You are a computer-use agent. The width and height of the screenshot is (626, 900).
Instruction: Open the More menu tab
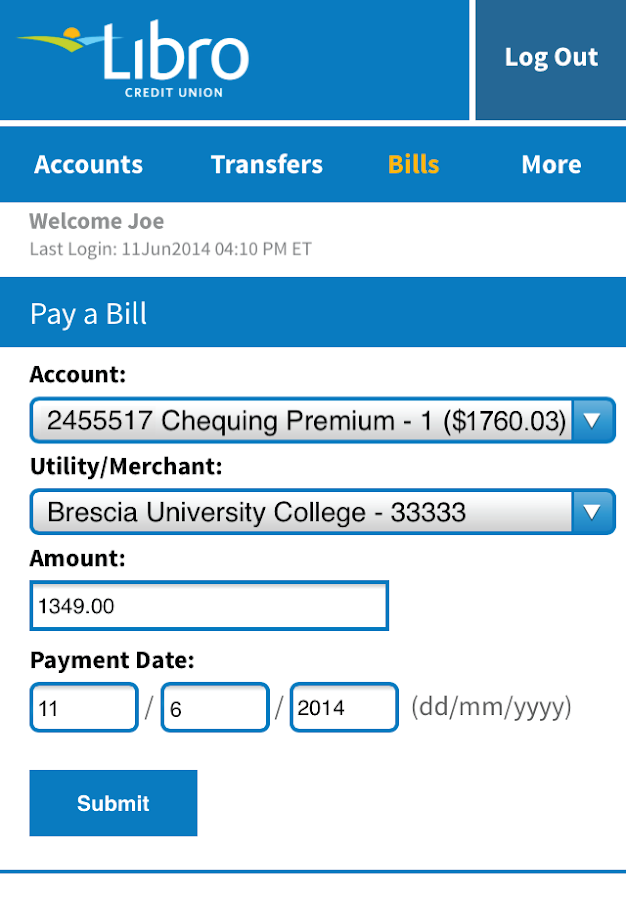point(551,165)
